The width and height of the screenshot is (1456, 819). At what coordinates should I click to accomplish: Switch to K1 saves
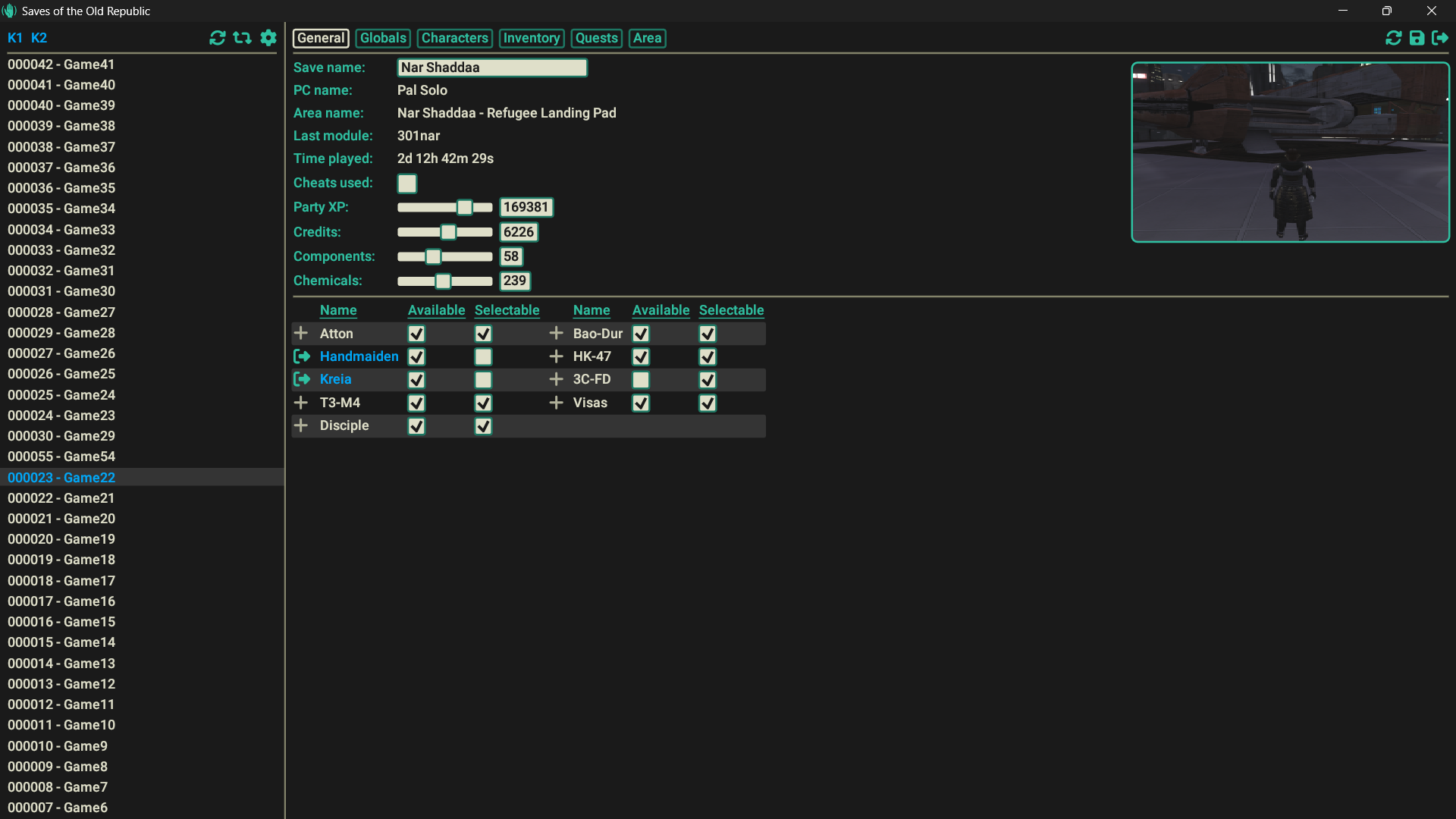coord(15,38)
